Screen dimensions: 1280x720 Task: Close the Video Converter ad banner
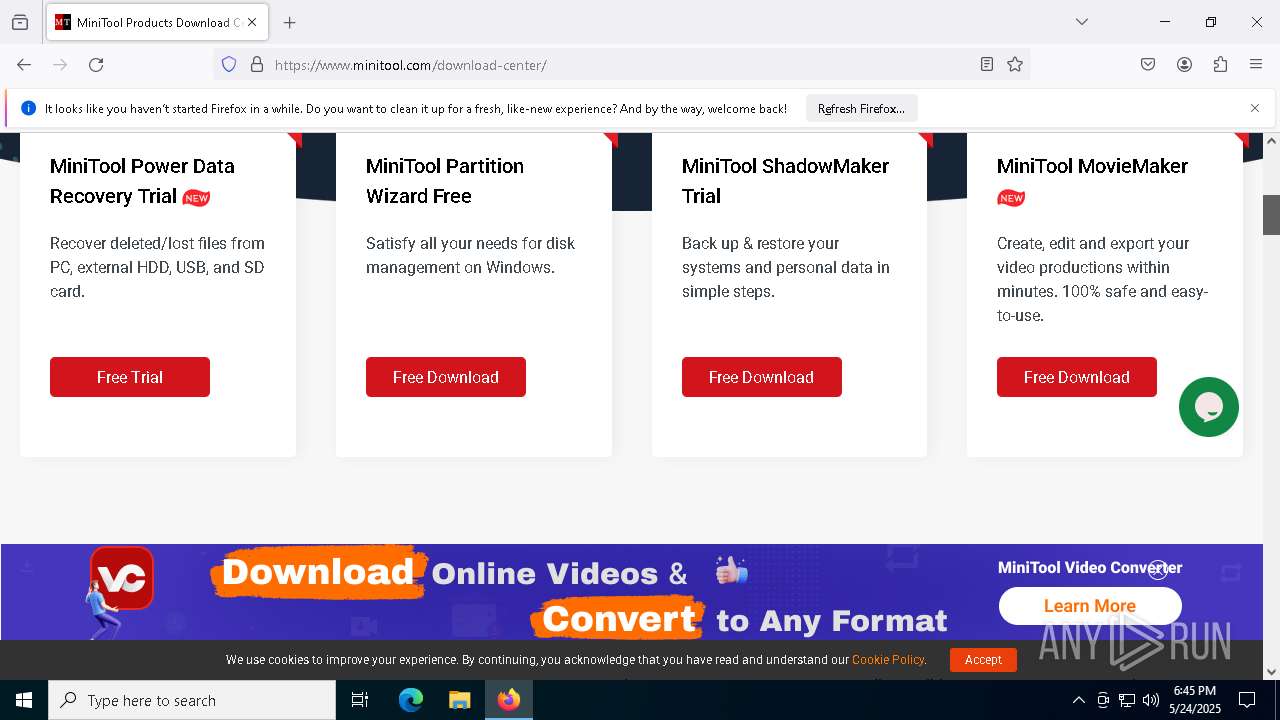click(x=1158, y=570)
